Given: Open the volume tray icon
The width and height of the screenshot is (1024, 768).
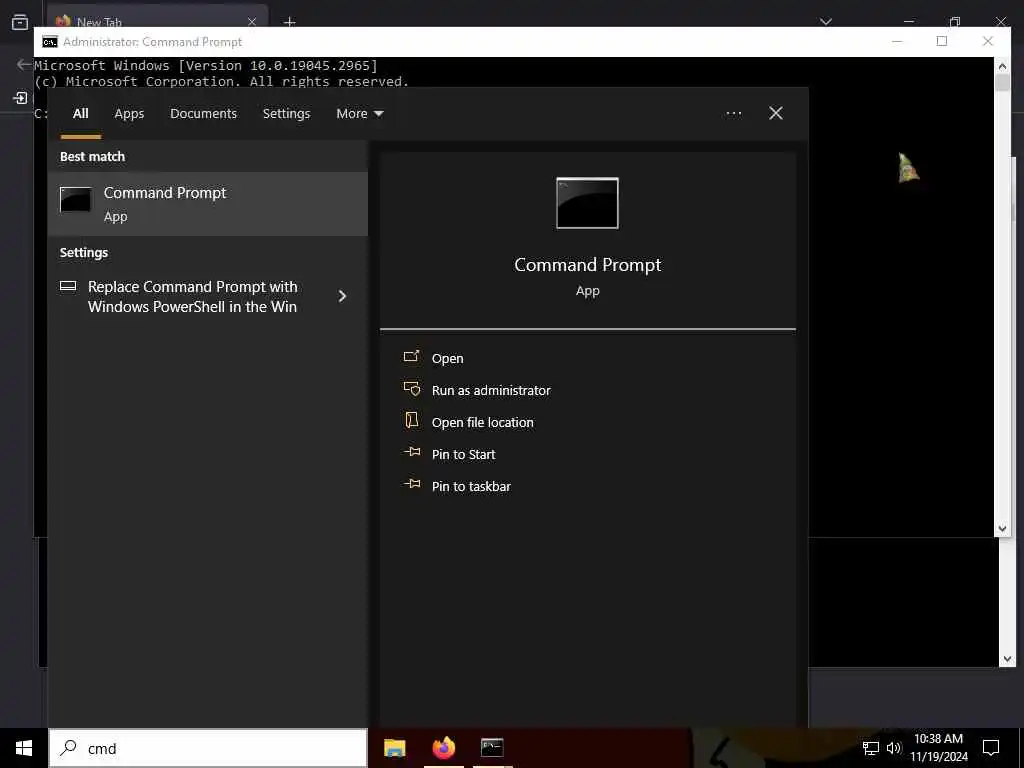Looking at the screenshot, I should click(894, 749).
